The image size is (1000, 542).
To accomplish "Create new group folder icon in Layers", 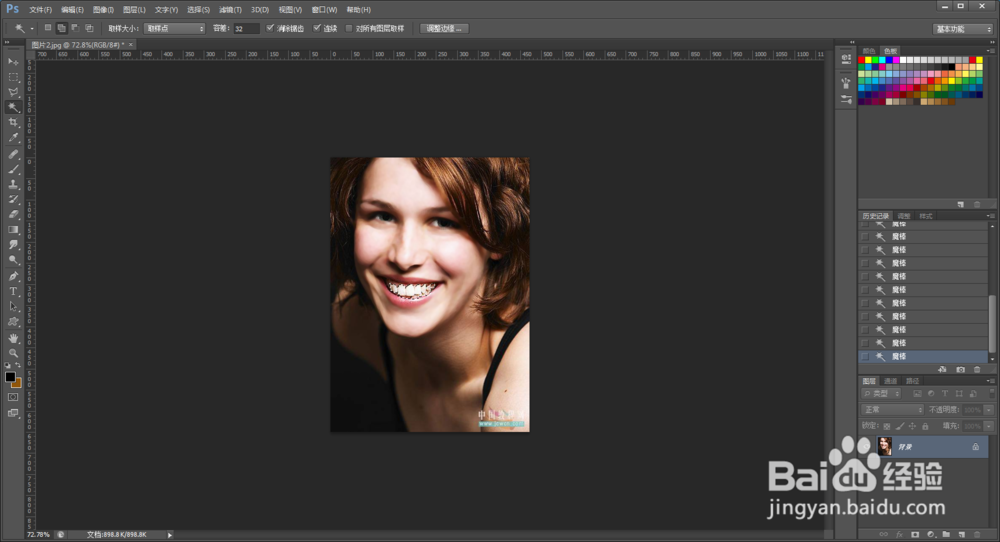I will (x=946, y=534).
